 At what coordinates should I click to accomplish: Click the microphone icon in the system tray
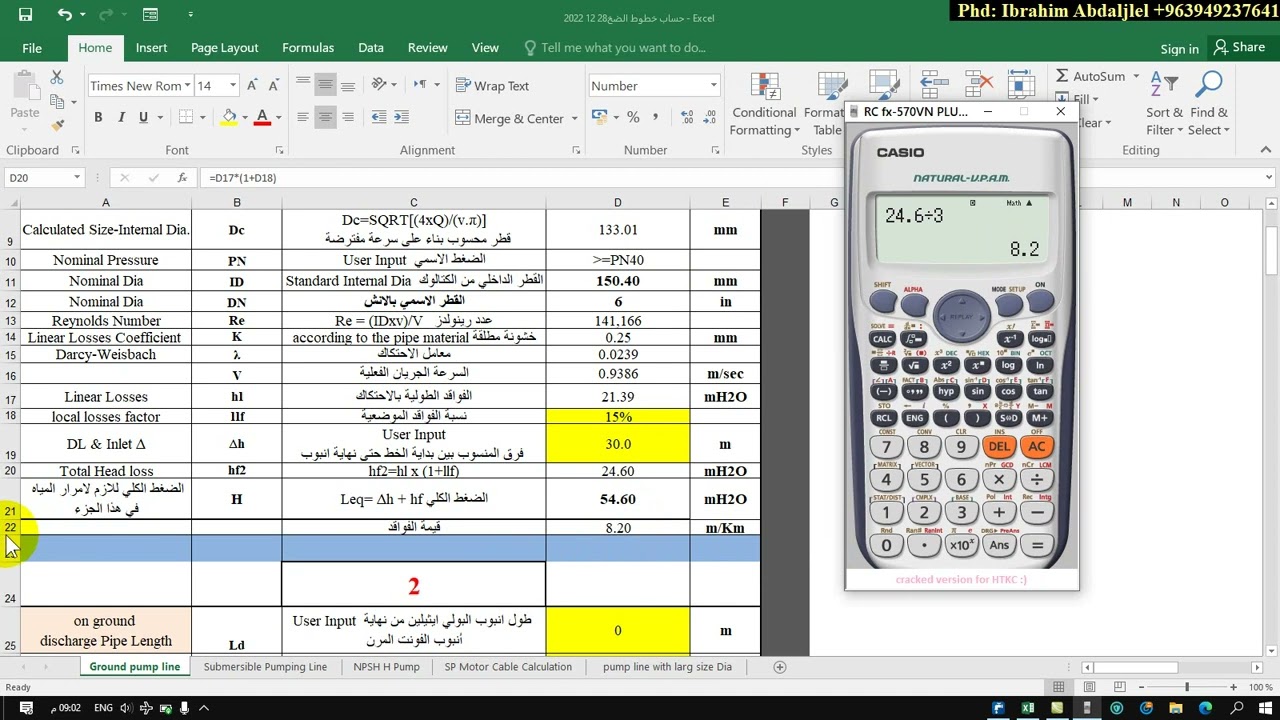[x=184, y=708]
